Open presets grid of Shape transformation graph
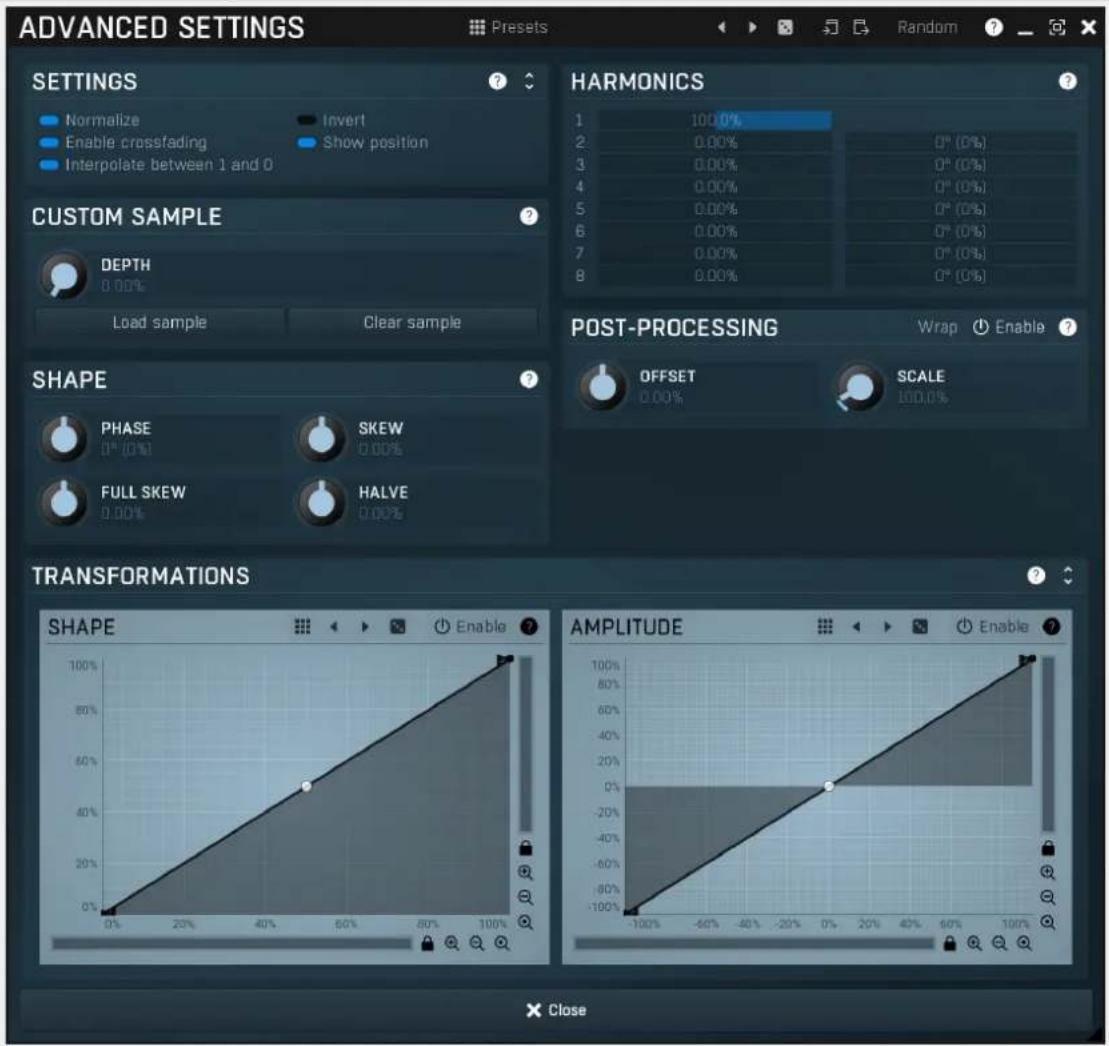The image size is (1109, 1046). (302, 626)
